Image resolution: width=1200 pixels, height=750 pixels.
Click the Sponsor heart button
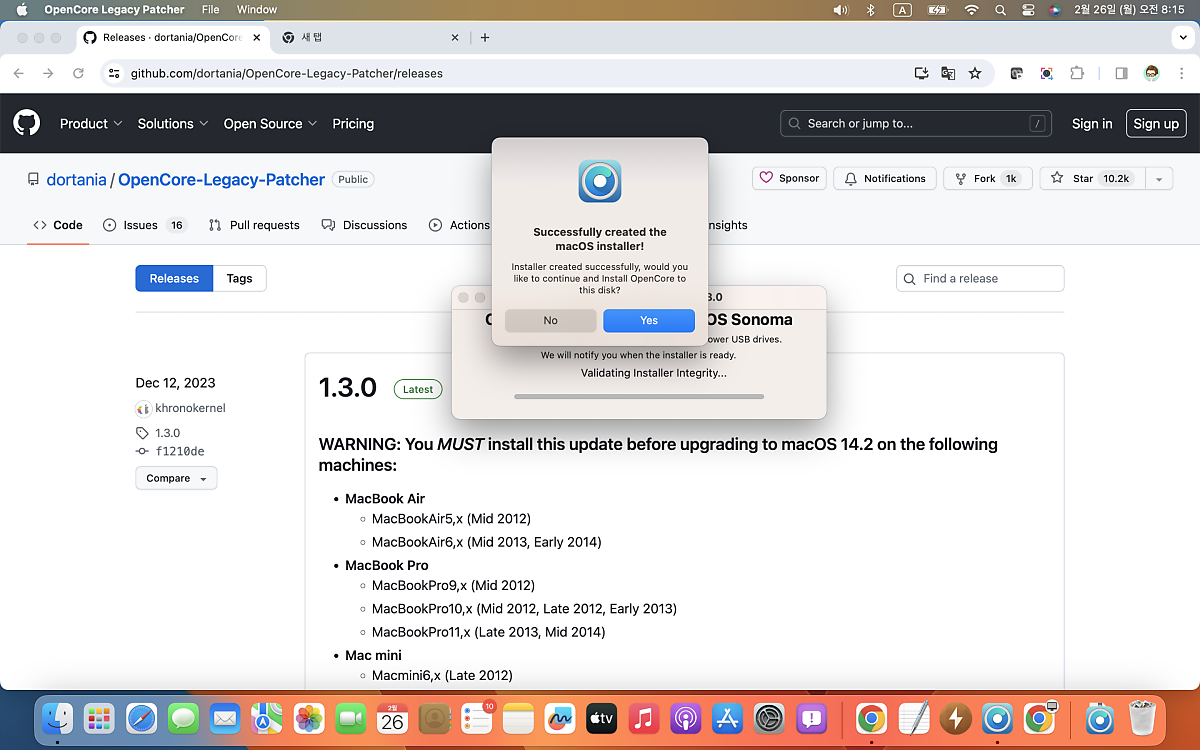(789, 178)
